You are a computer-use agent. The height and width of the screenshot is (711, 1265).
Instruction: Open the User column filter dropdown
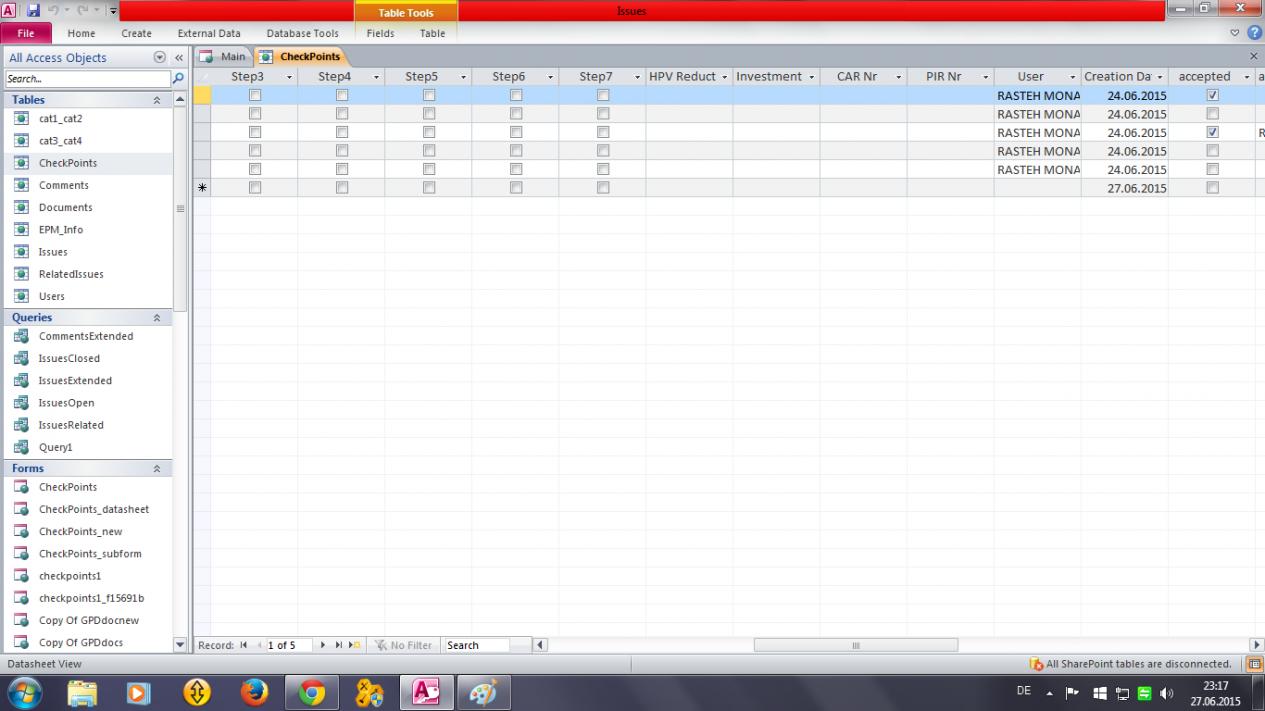point(1073,77)
